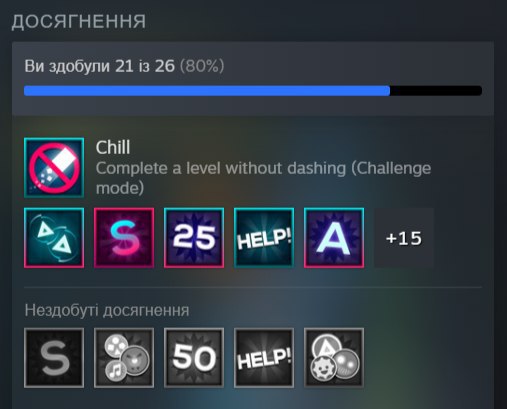
Task: Click the blue filled progress bar portion
Action: [207, 91]
